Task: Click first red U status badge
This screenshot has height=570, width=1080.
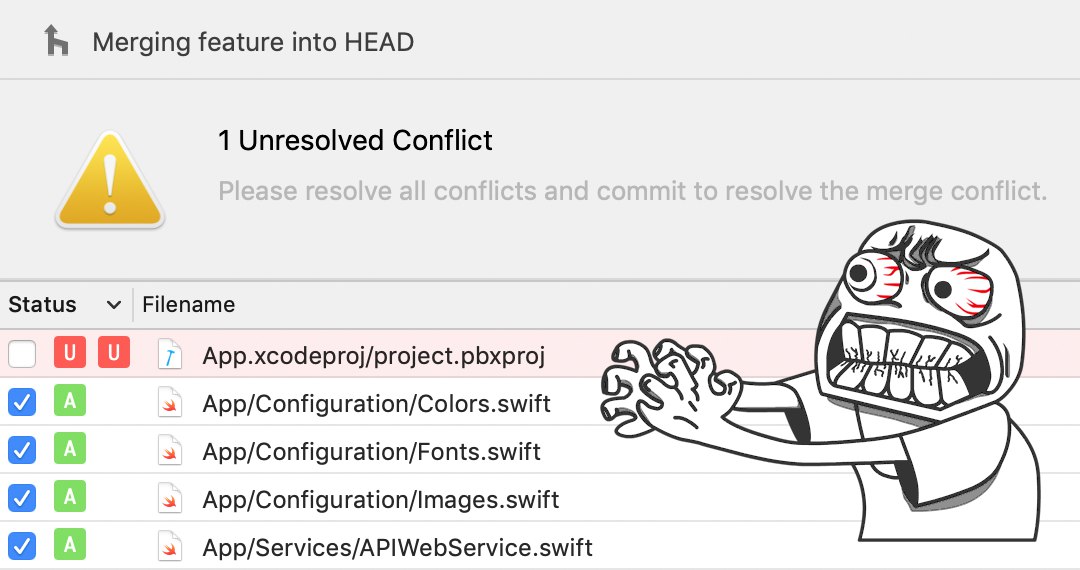Action: (x=70, y=353)
